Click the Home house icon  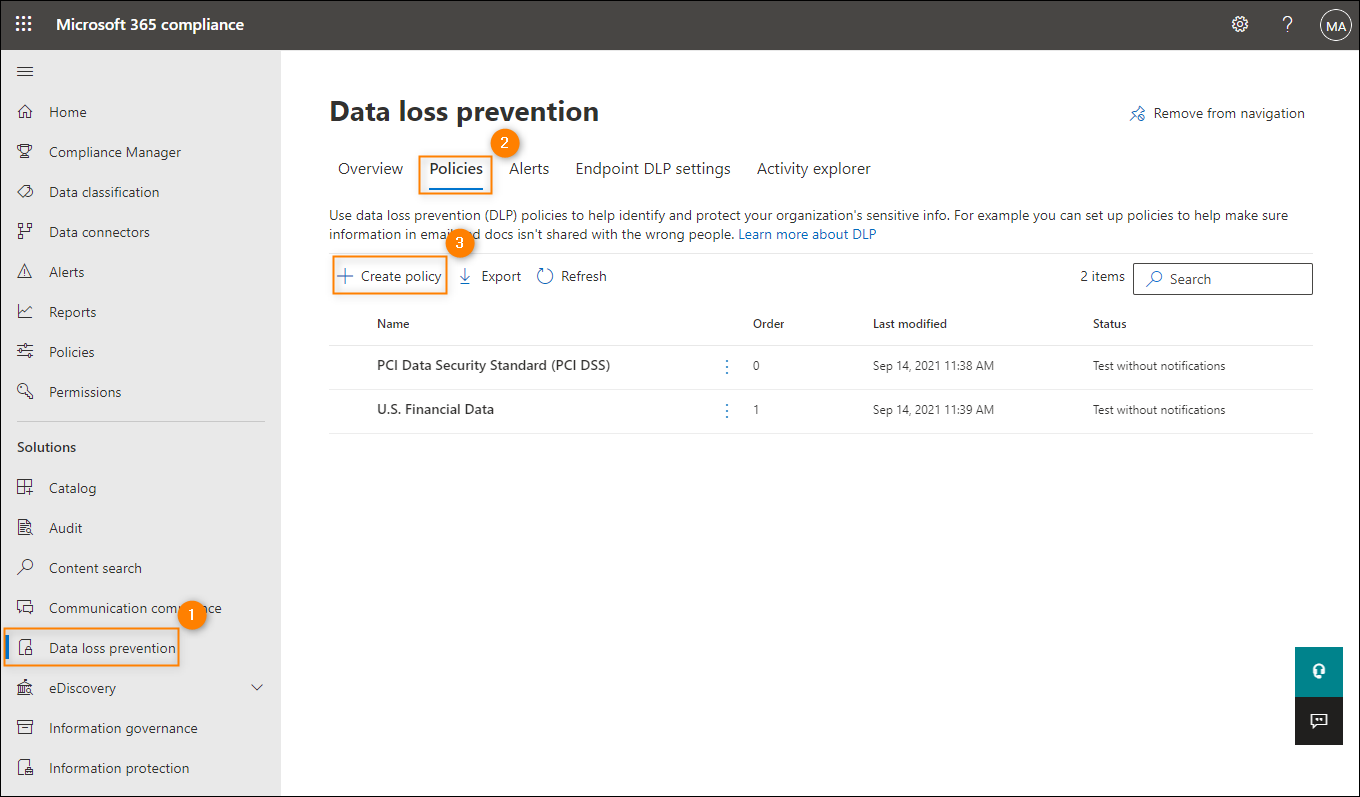click(26, 112)
